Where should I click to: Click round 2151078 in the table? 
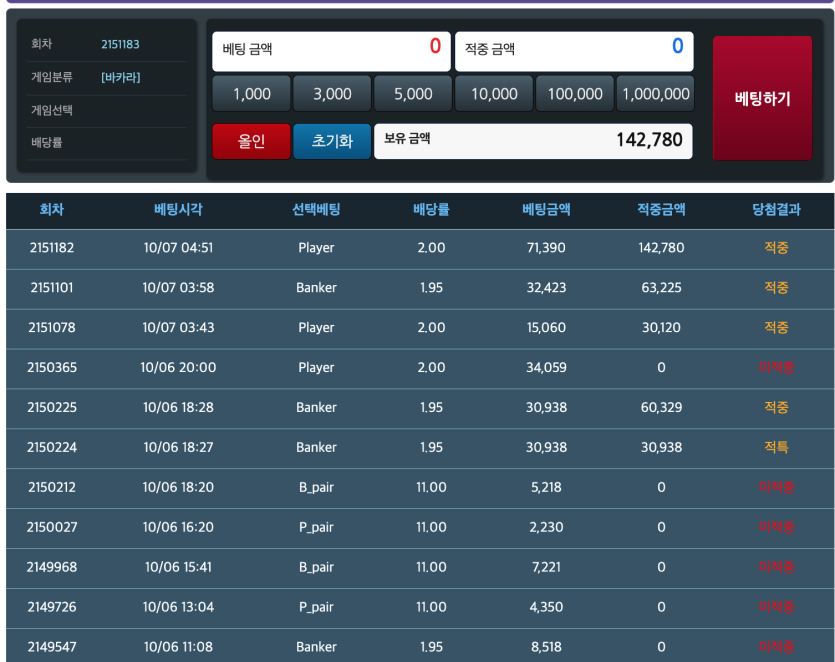pyautogui.click(x=52, y=328)
